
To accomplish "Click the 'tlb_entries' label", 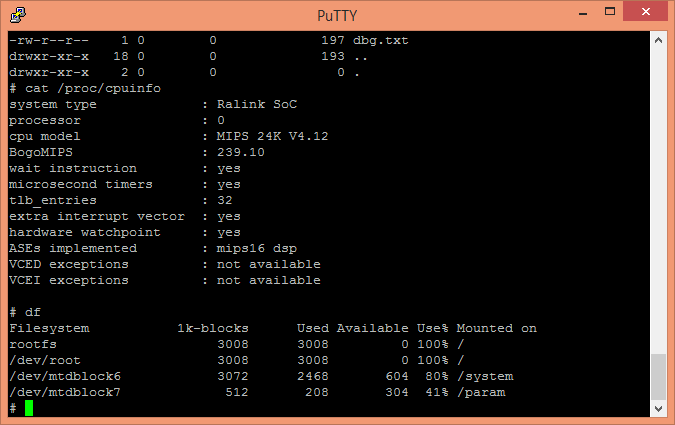I will [53, 201].
